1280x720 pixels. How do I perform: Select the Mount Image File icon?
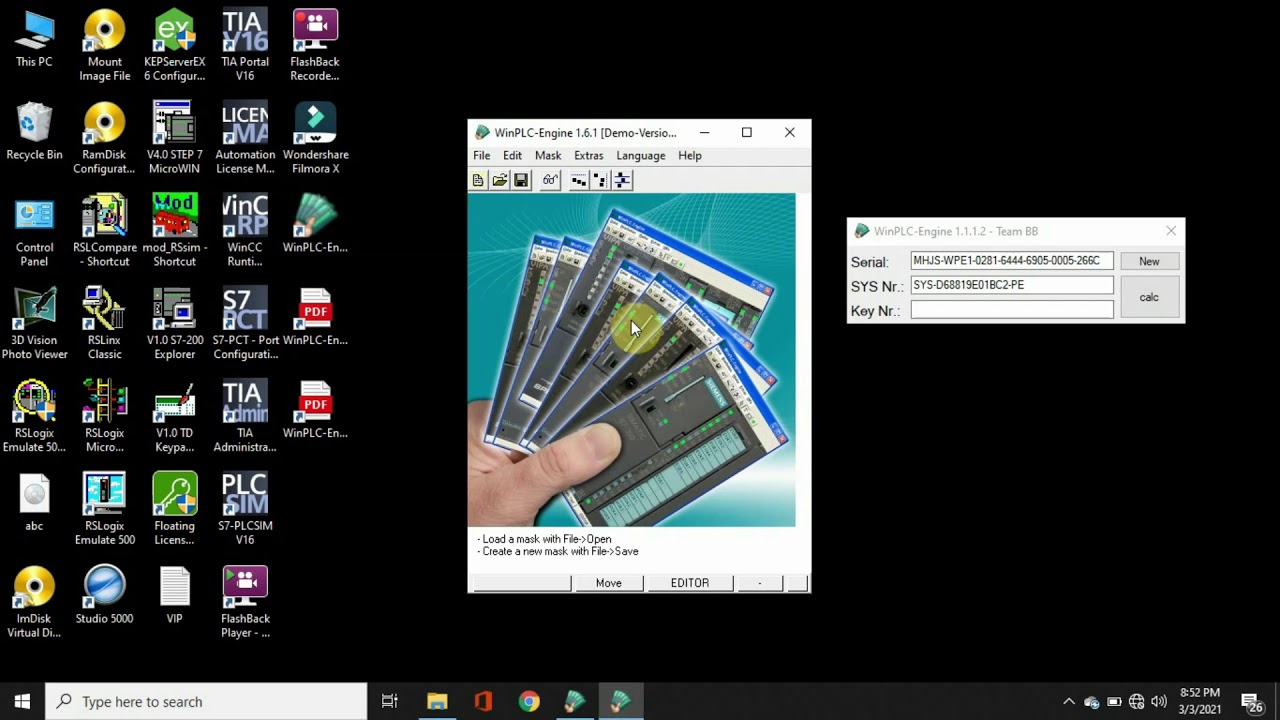click(104, 47)
